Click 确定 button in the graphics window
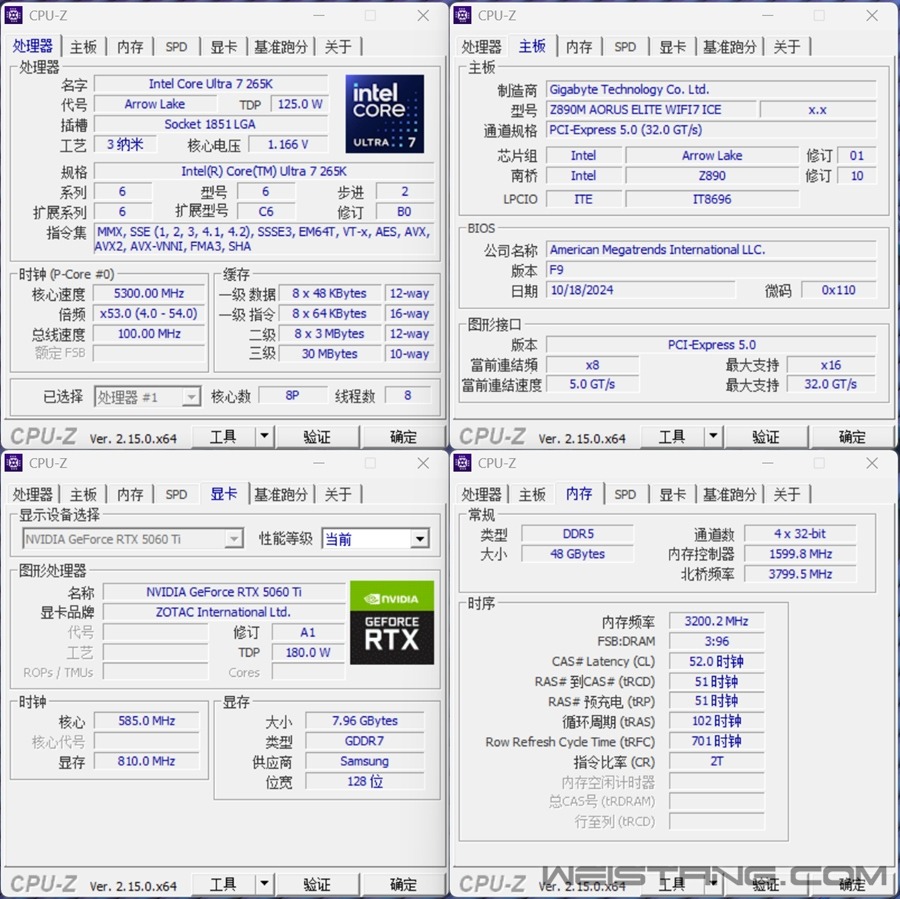Screen dimensions: 900x899 pyautogui.click(x=403, y=884)
